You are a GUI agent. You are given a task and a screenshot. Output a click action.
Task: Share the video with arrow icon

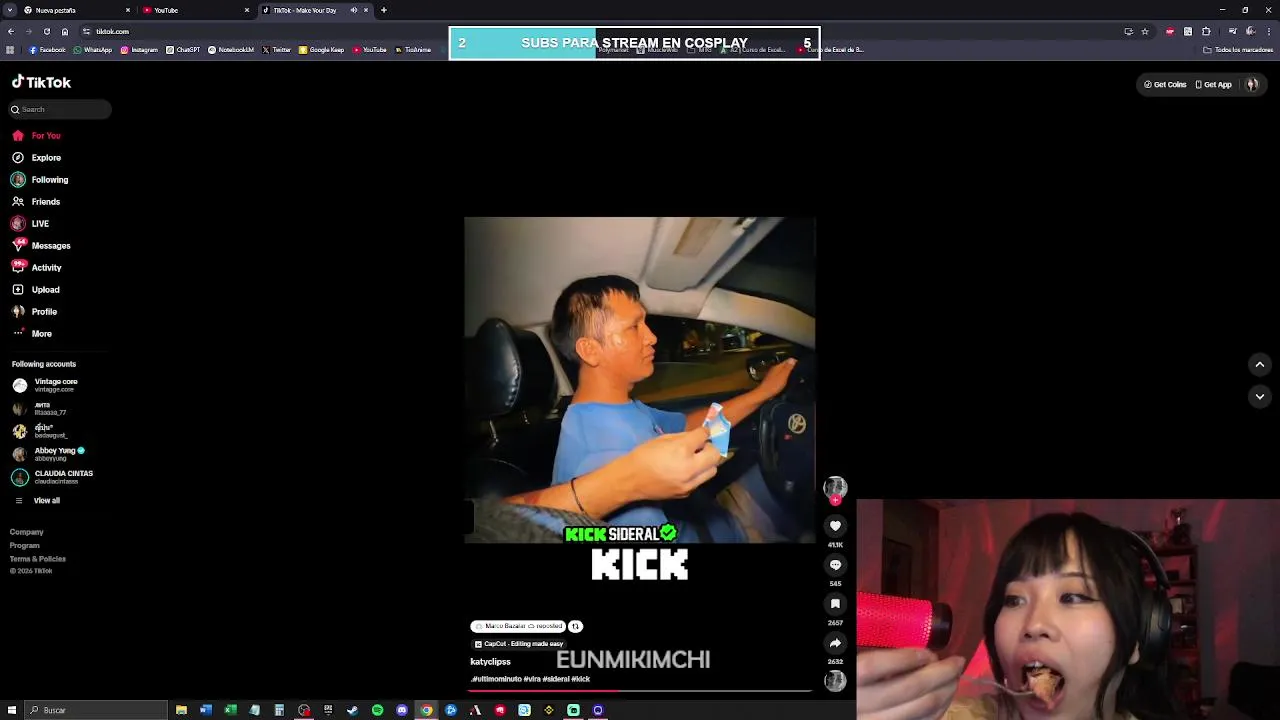pyautogui.click(x=835, y=643)
